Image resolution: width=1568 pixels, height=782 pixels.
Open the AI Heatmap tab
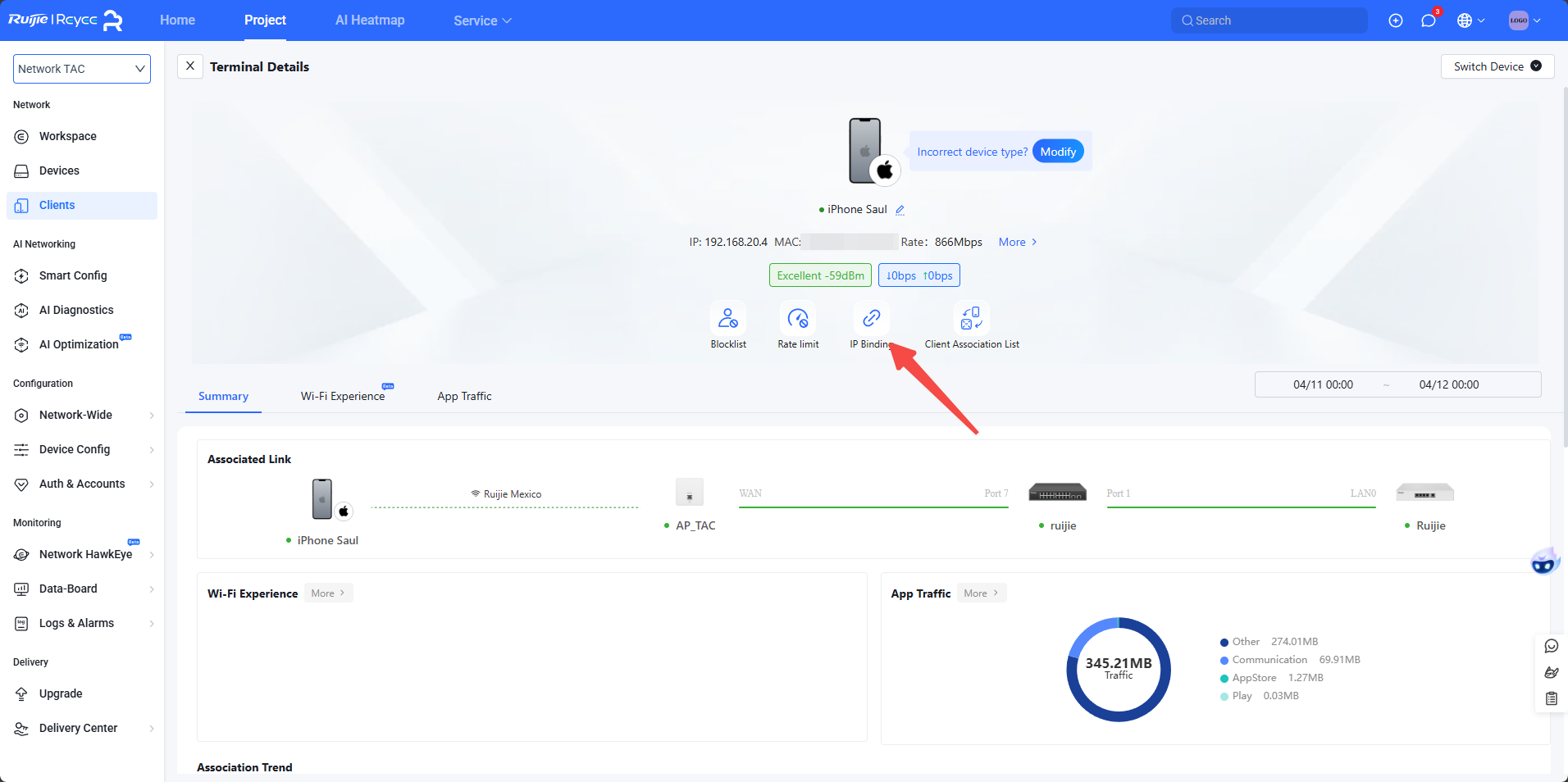click(x=370, y=20)
